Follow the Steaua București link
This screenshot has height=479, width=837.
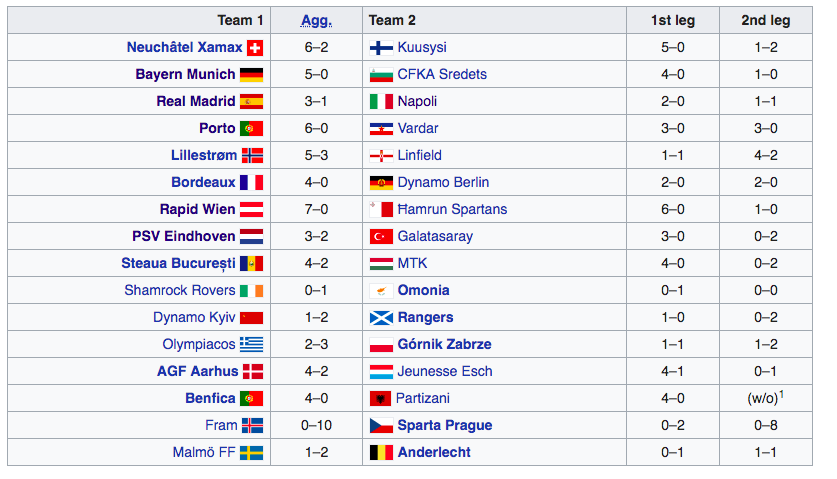[178, 263]
